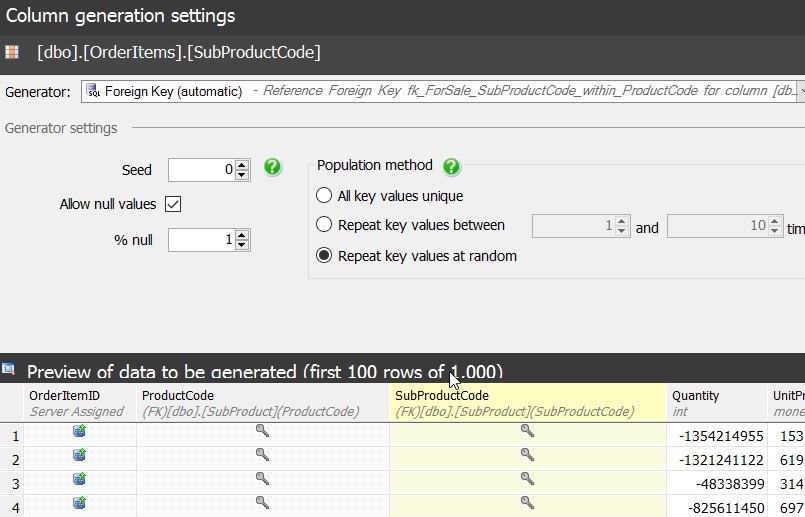Click the maximum repeat value field

point(717,226)
